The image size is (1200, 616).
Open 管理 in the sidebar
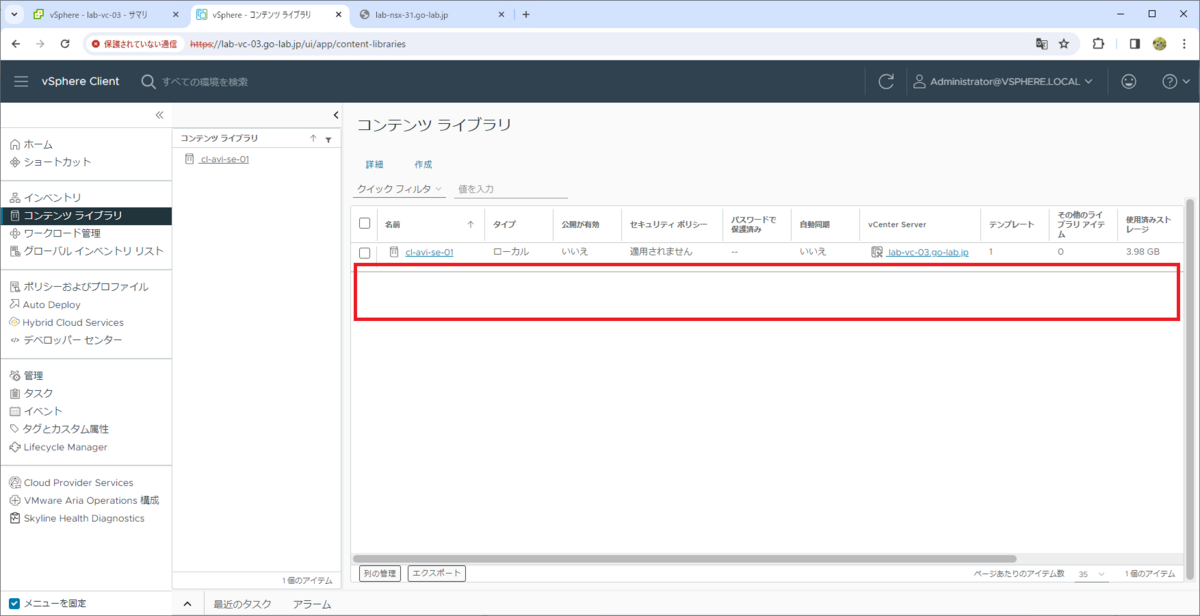(x=33, y=376)
